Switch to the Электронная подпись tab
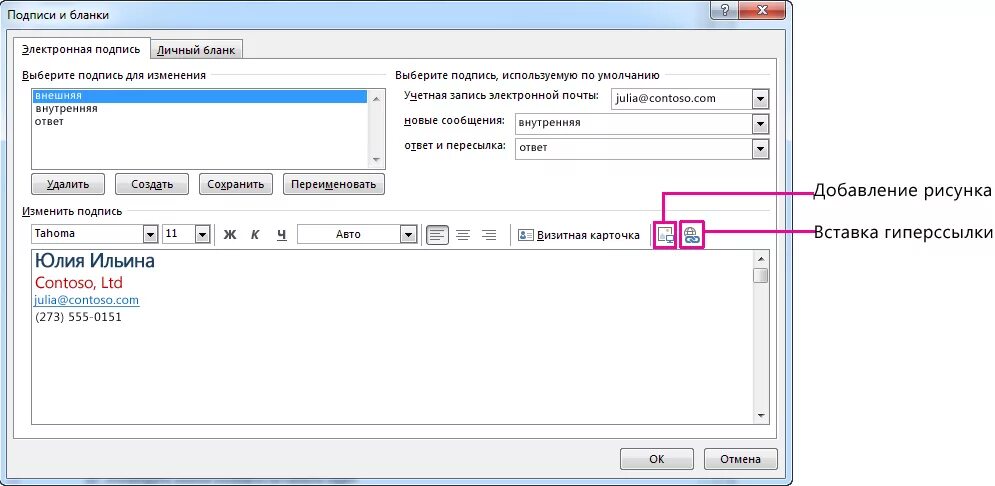Viewport: 995px width, 486px height. tap(81, 49)
